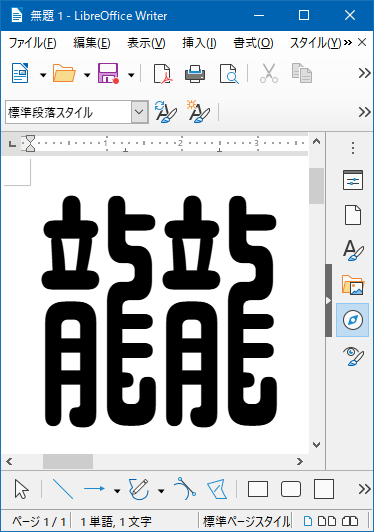Open the 標準段落スタイル paragraph style dropdown
The image size is (374, 532).
(x=139, y=112)
